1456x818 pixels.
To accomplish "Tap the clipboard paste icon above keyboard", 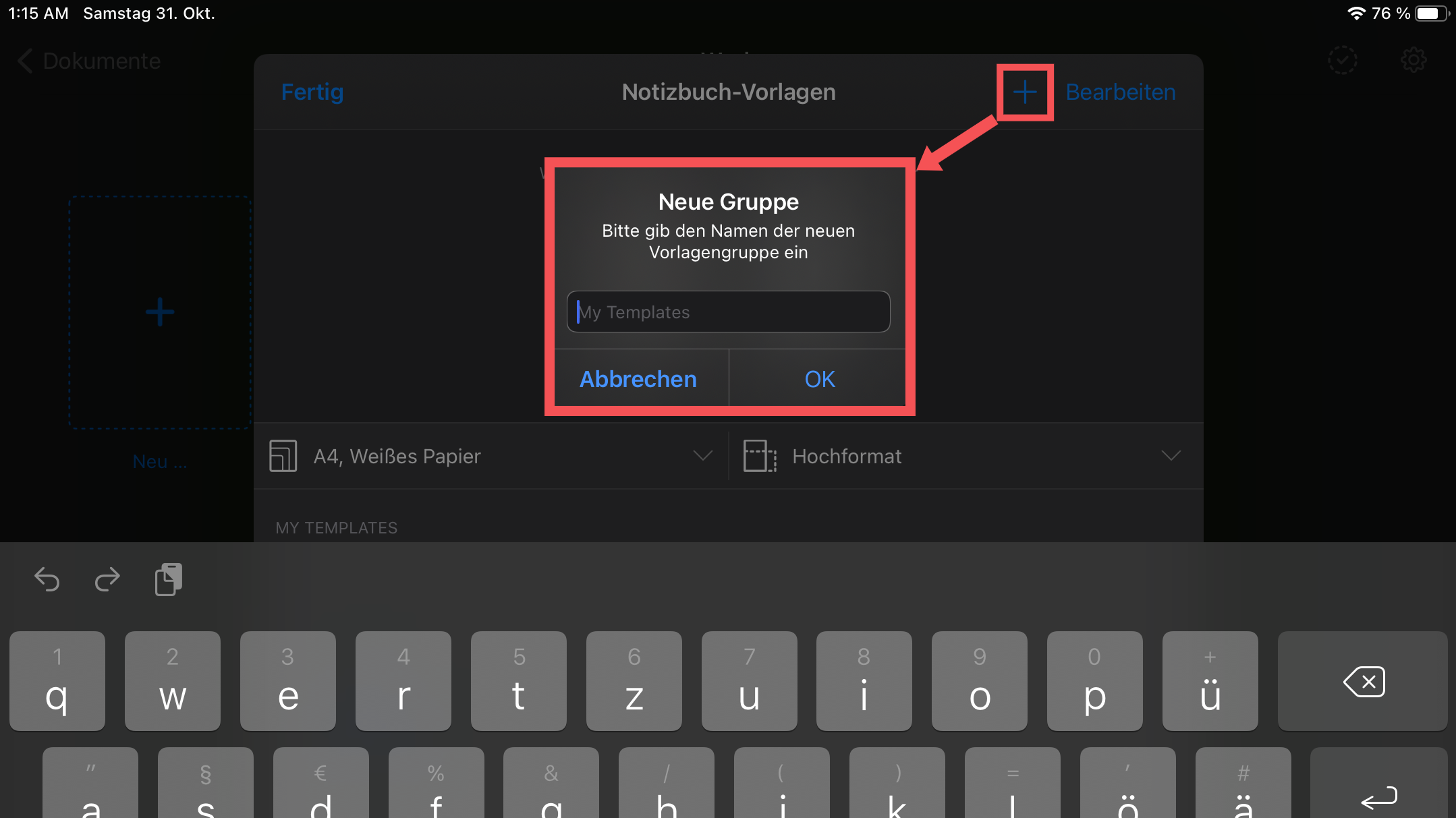I will coord(168,579).
